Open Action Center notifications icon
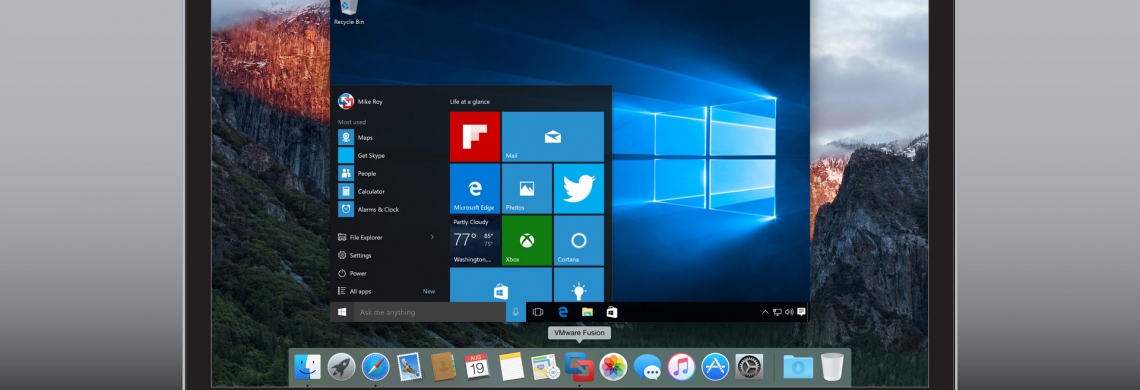This screenshot has width=1140, height=390. 801,312
